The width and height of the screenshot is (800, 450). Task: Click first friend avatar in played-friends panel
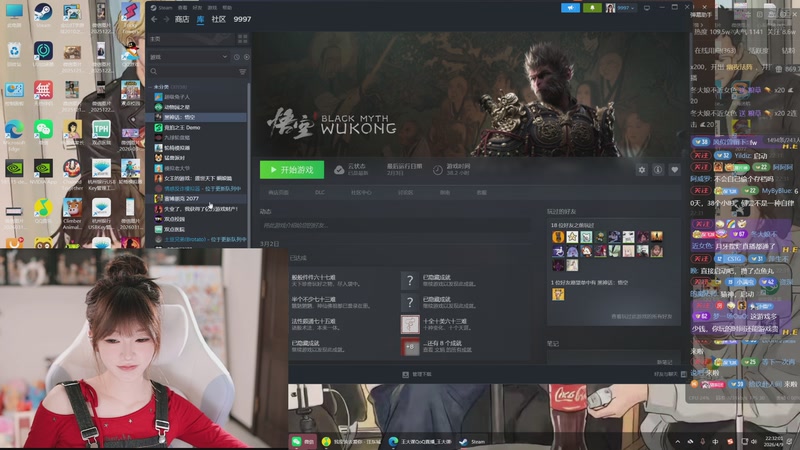tap(558, 237)
